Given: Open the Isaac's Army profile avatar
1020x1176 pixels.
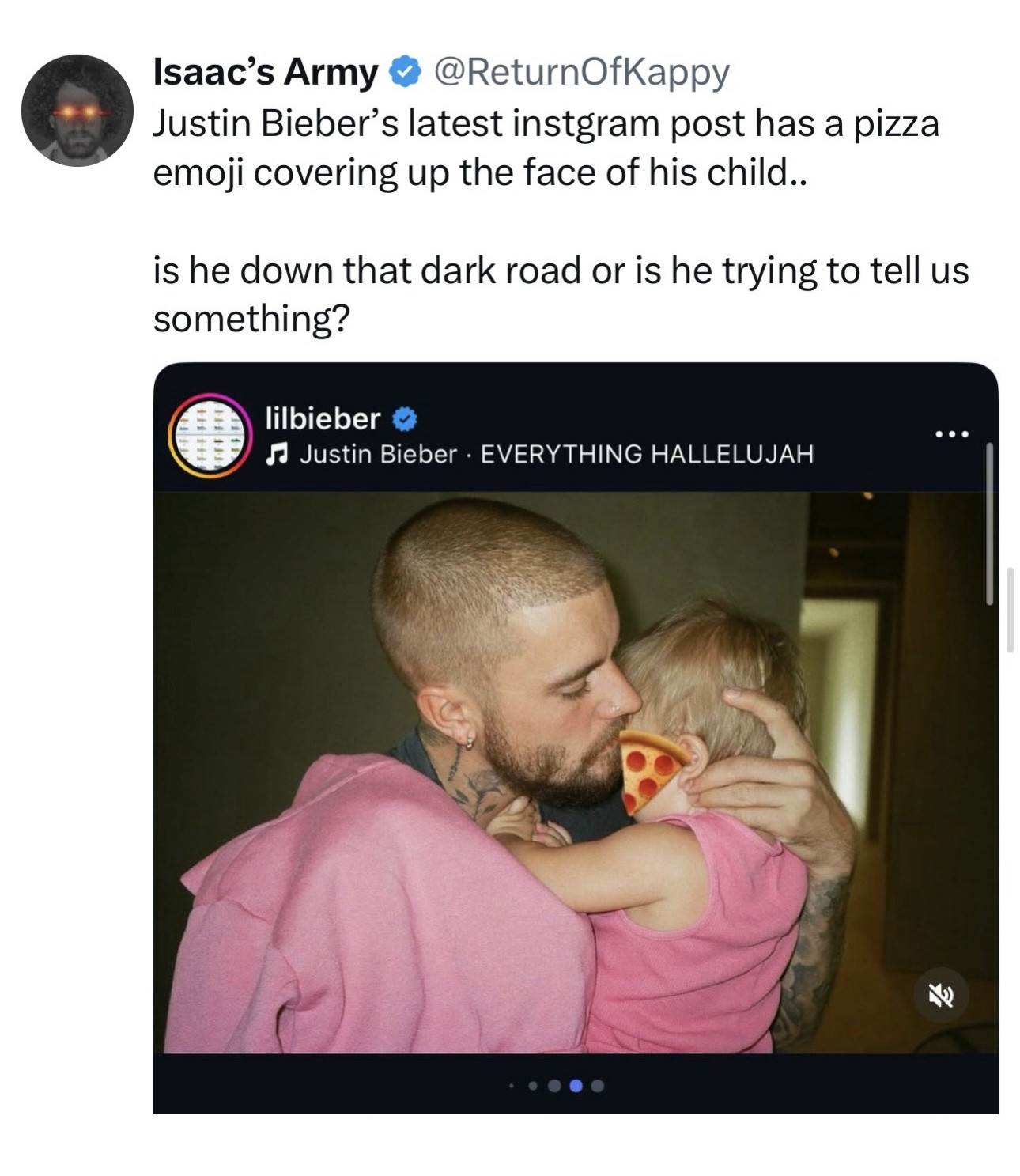Looking at the screenshot, I should [x=77, y=110].
